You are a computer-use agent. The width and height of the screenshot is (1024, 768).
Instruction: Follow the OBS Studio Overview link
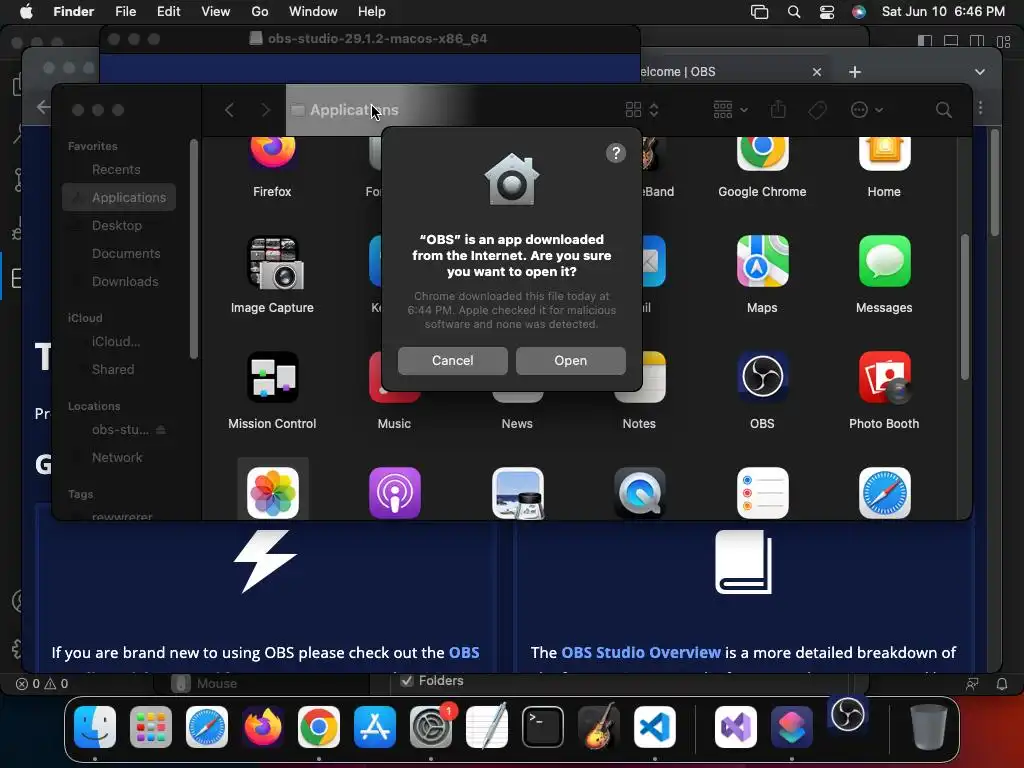[x=641, y=652]
